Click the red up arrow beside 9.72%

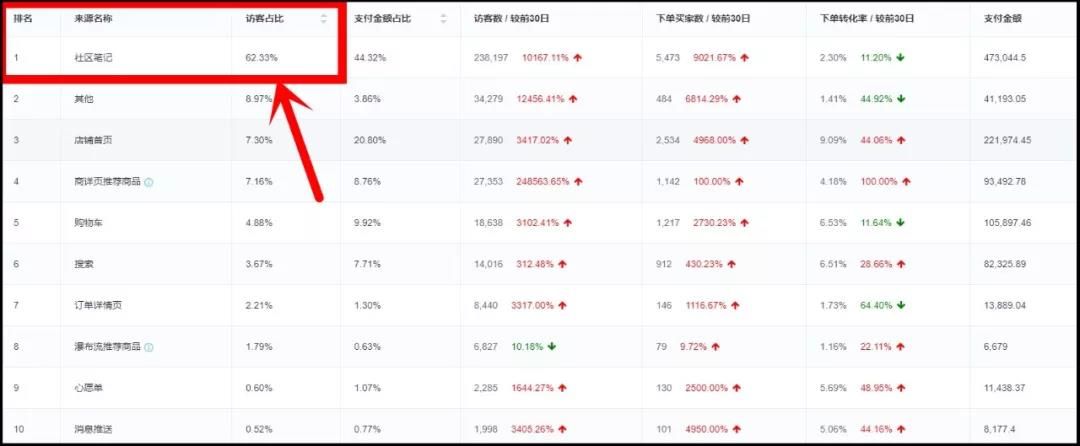pos(716,347)
